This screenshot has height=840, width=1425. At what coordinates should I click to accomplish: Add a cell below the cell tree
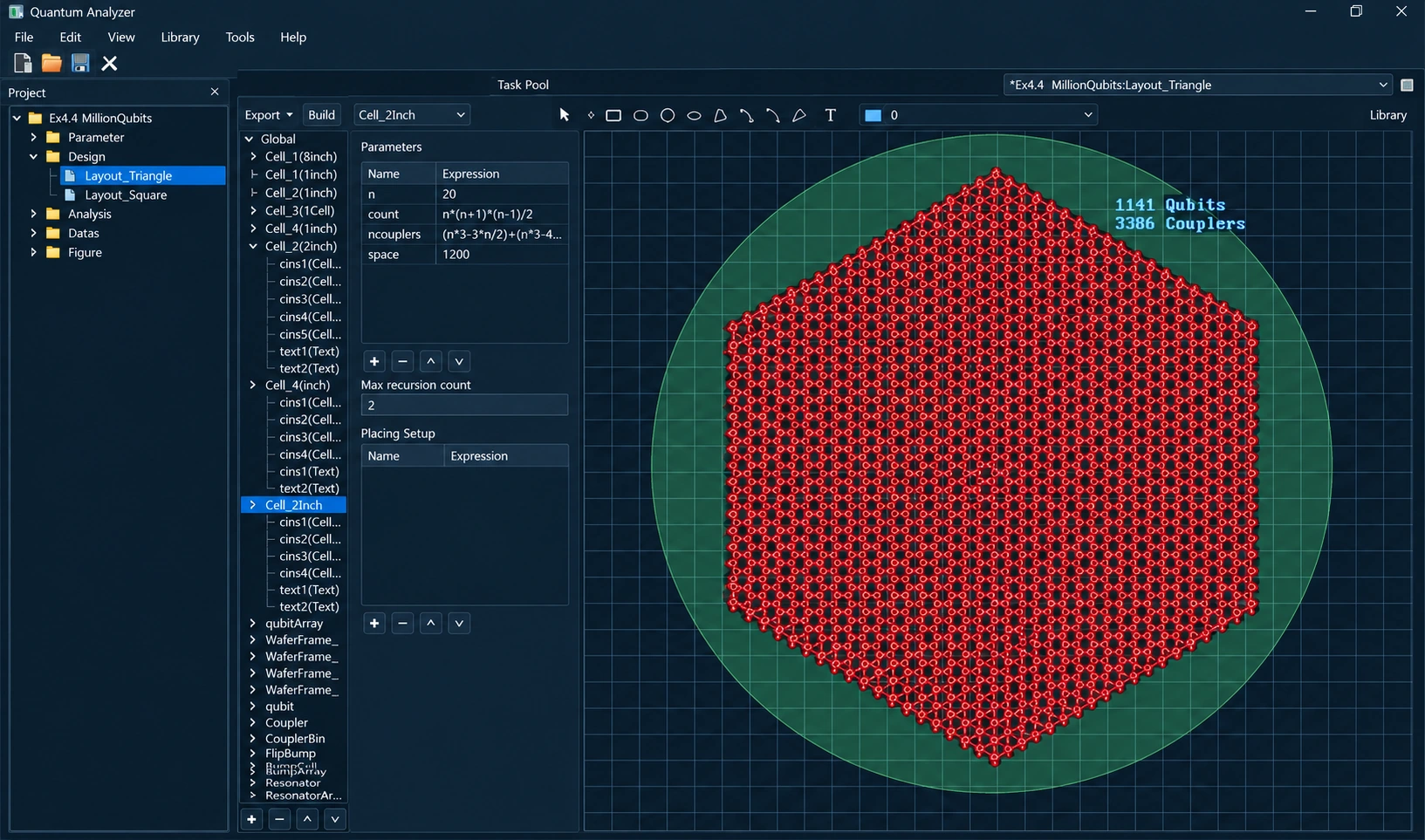[x=251, y=819]
